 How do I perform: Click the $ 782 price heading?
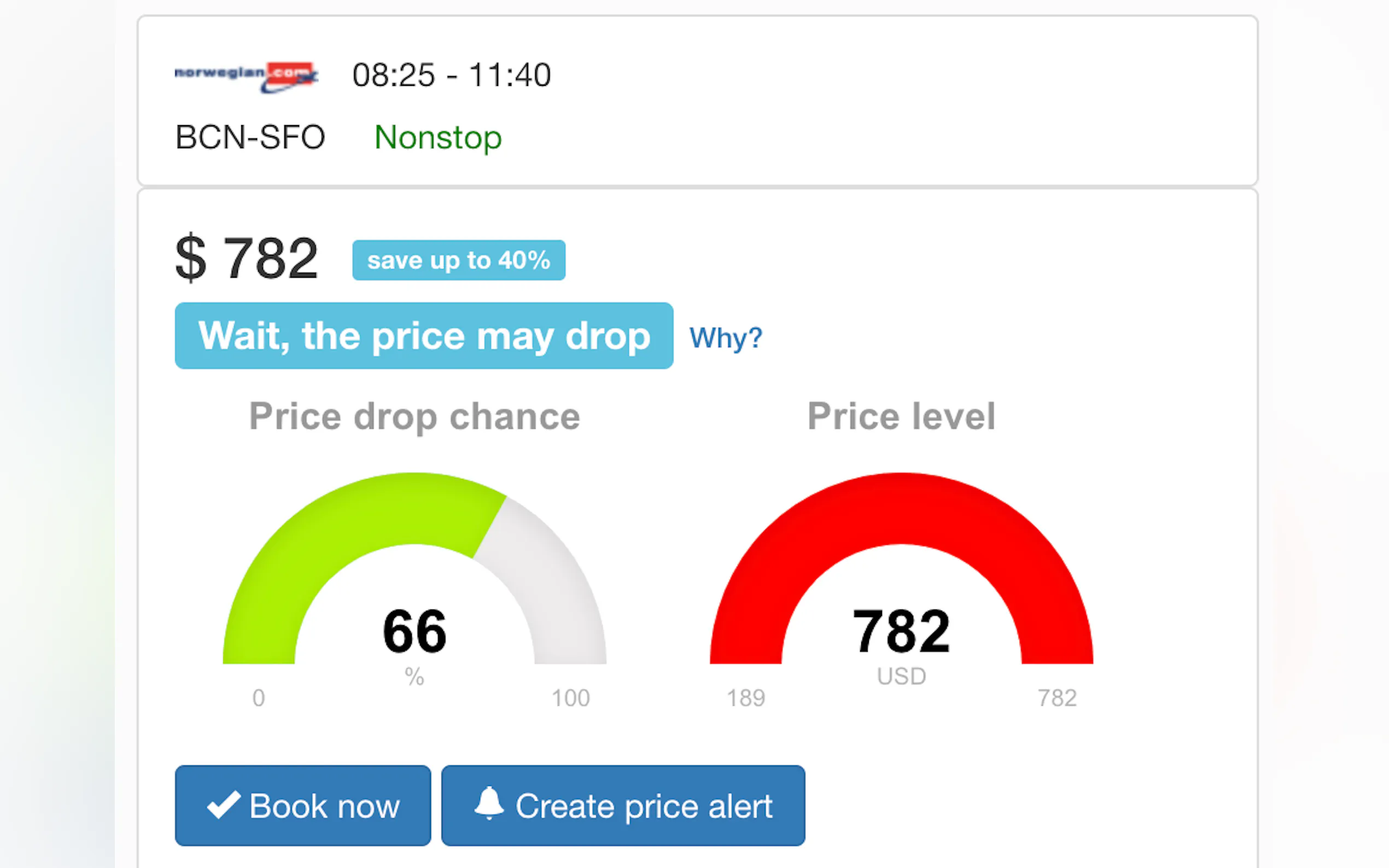coord(246,259)
